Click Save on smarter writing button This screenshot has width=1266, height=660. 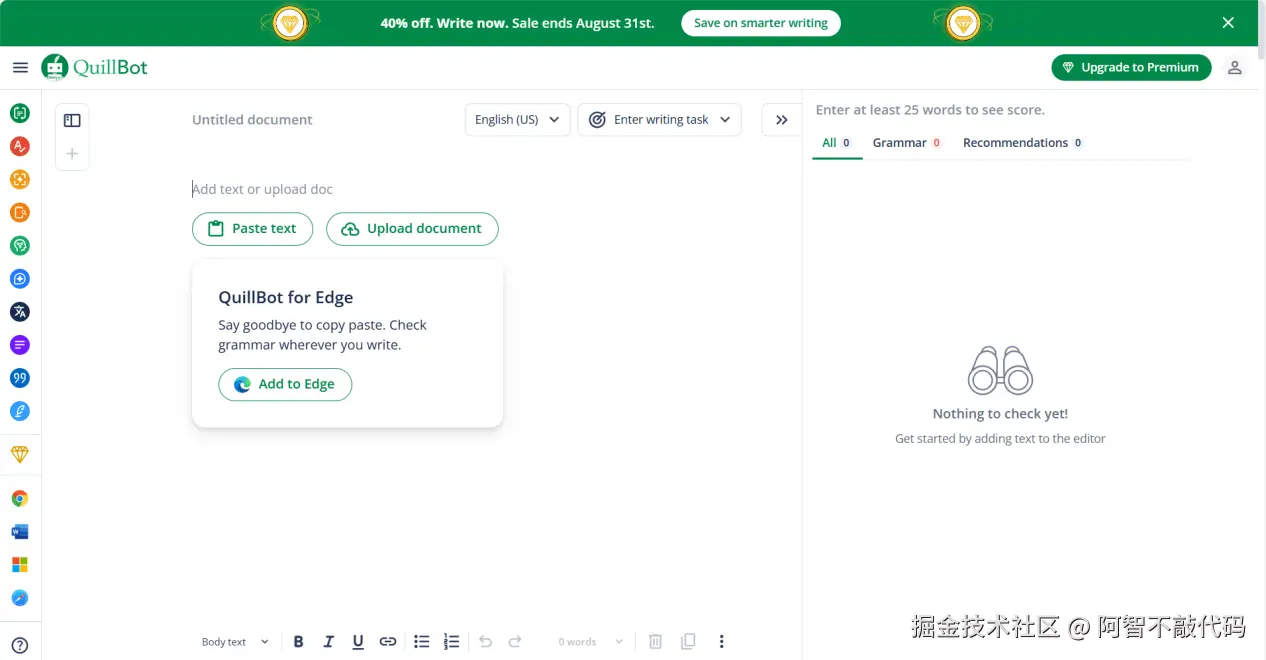(x=761, y=23)
